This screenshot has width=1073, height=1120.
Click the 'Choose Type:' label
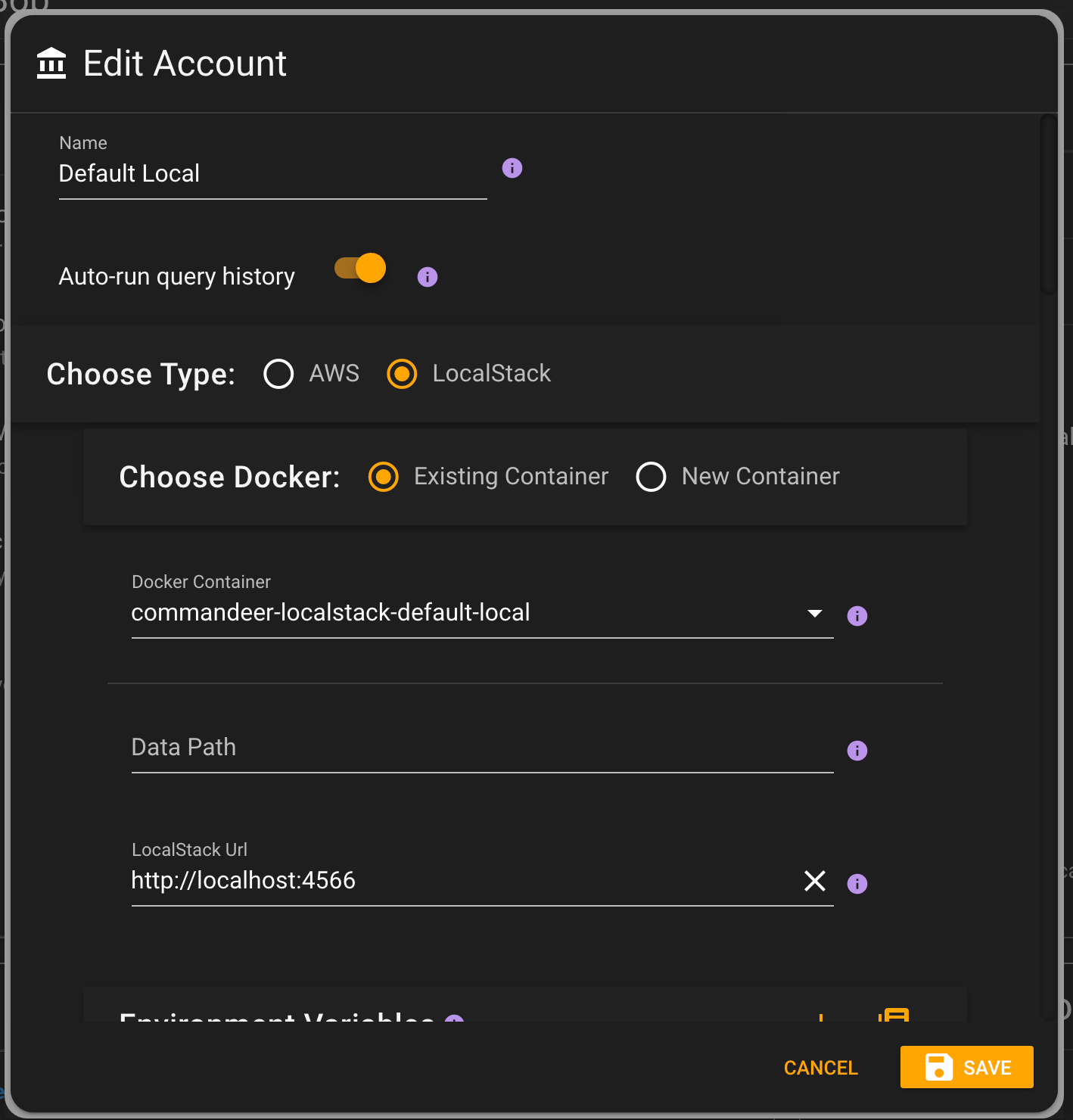(x=141, y=375)
